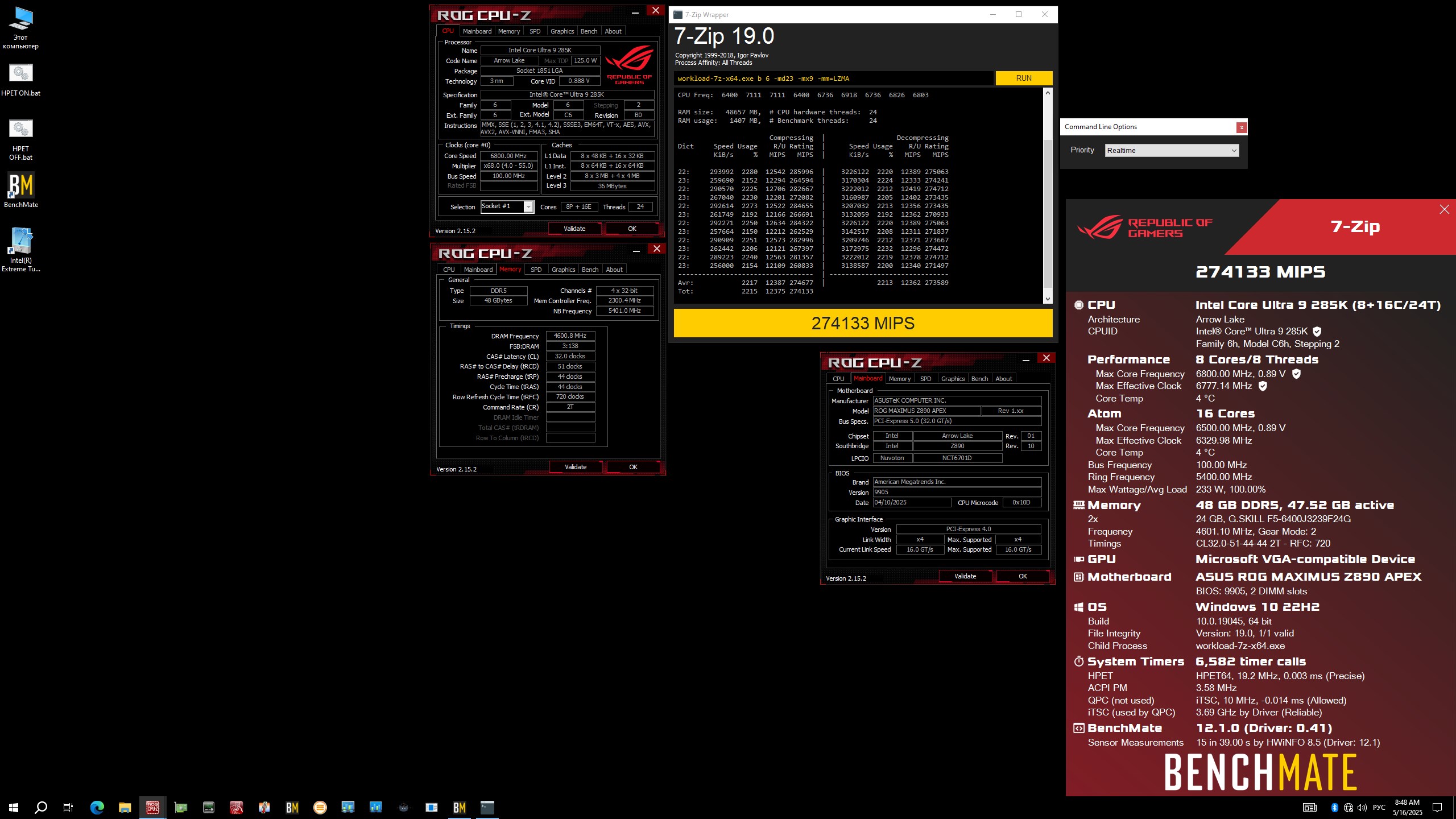The height and width of the screenshot is (819, 1456).
Task: Switch to ROG CPU-Z taskbar icon
Action: pos(153,807)
